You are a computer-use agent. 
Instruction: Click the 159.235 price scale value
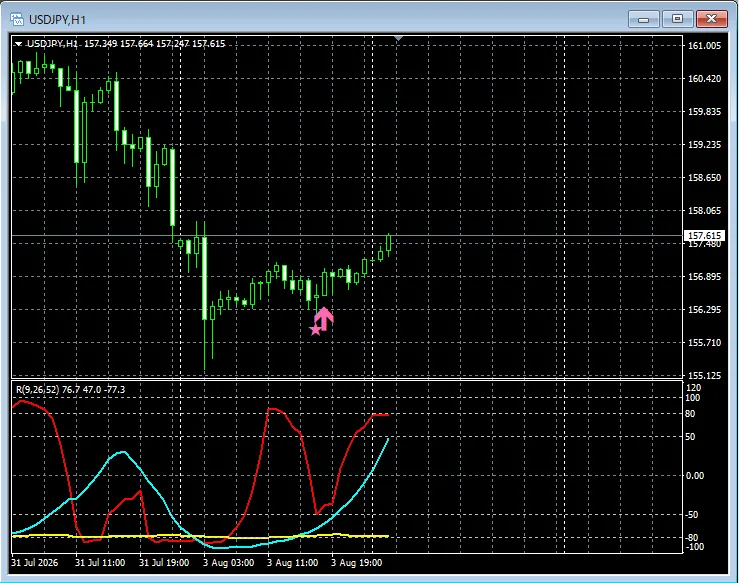(x=705, y=145)
